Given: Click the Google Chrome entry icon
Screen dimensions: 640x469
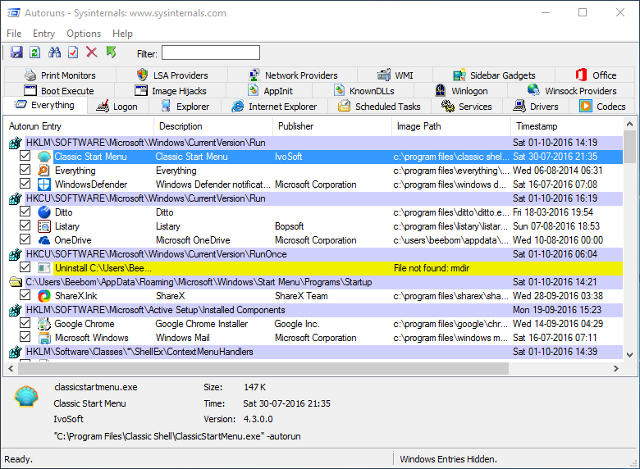Looking at the screenshot, I should (44, 324).
